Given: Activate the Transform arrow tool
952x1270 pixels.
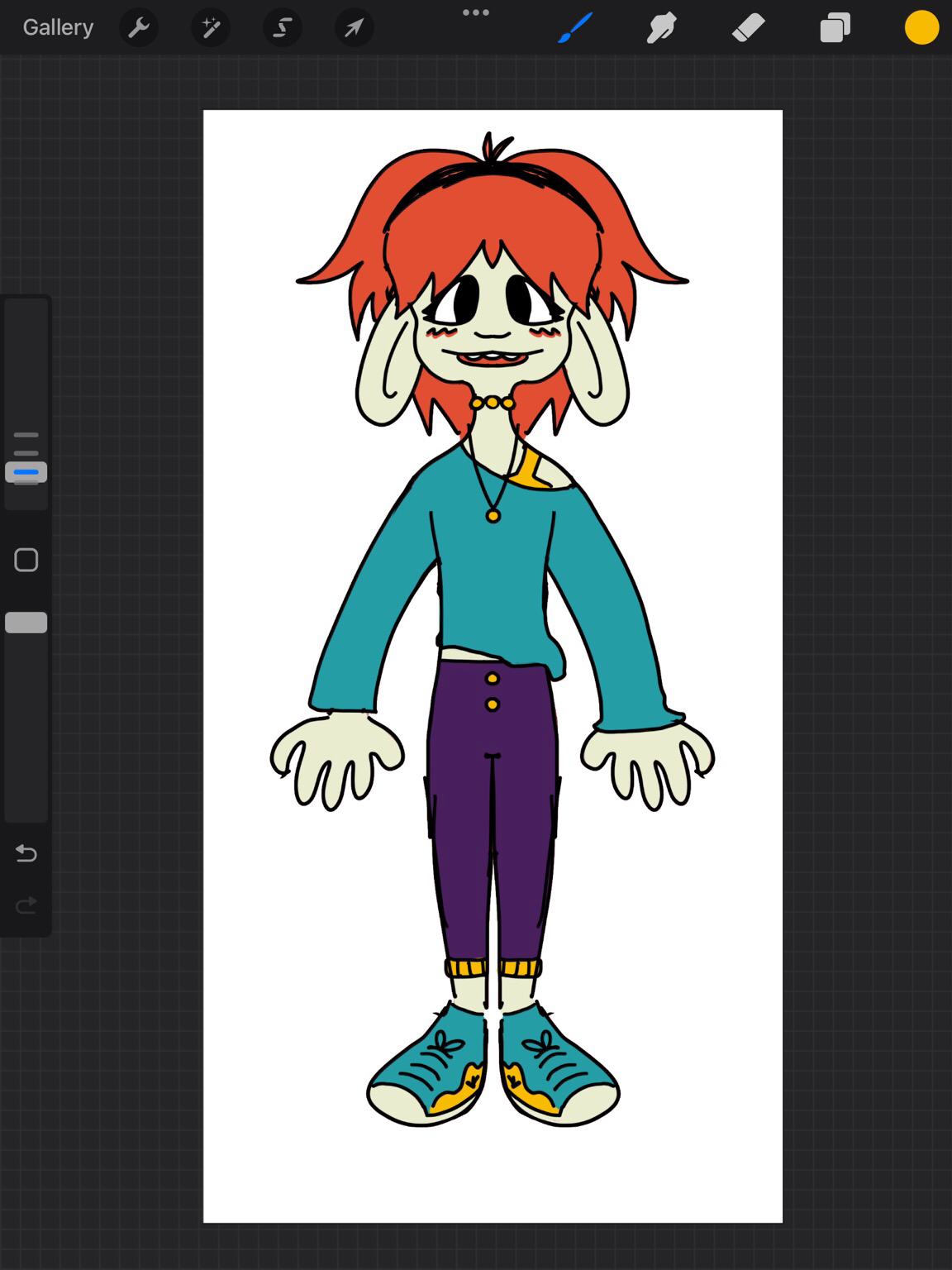Looking at the screenshot, I should tap(354, 28).
